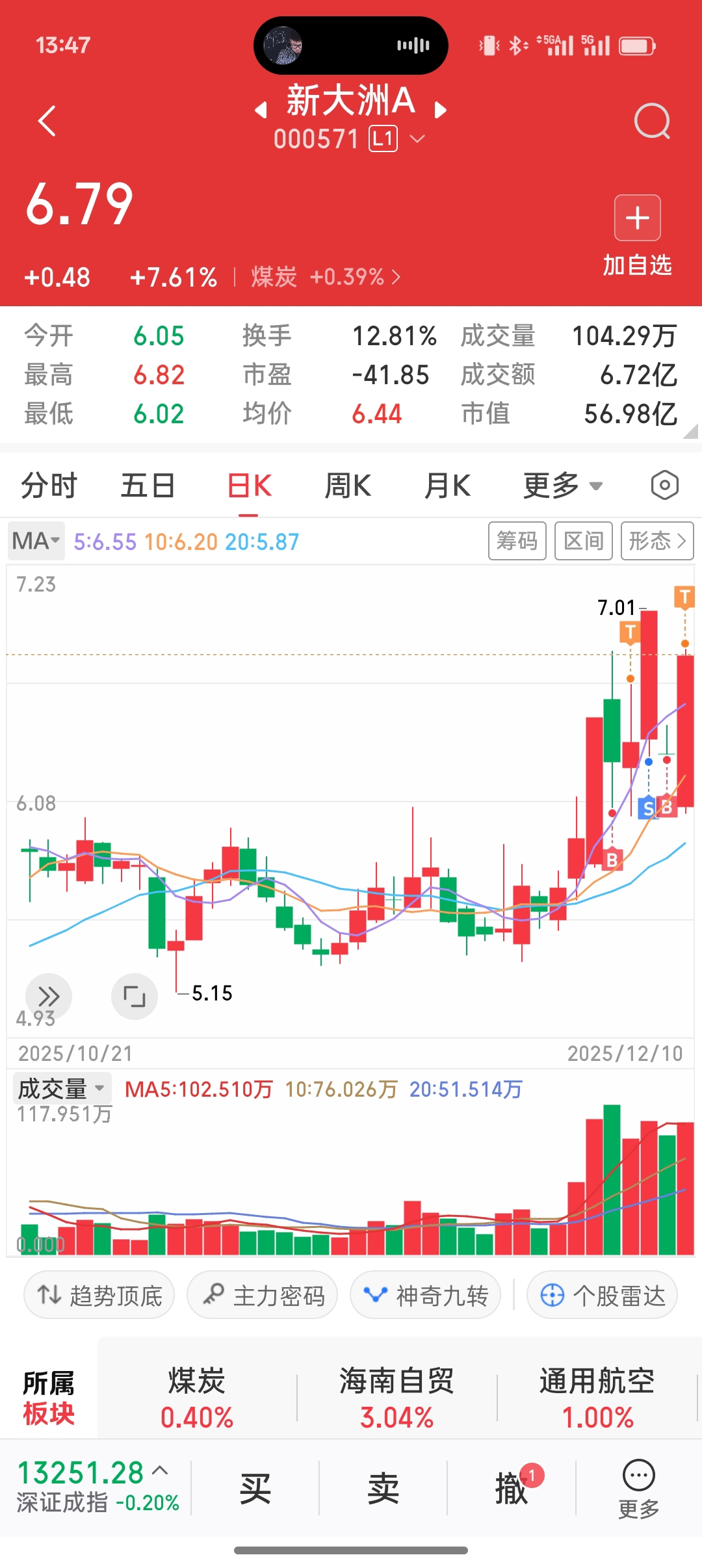
Task: Open the 更多 chart period dropdown
Action: pyautogui.click(x=563, y=486)
